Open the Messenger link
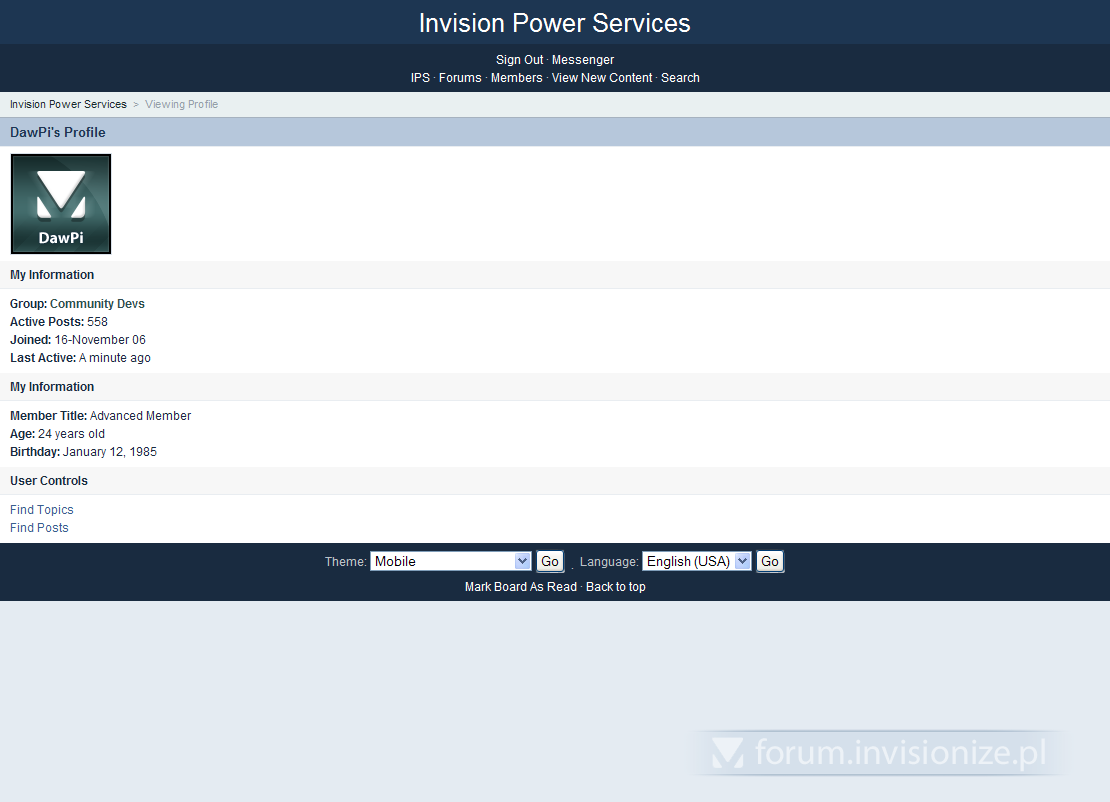 tap(583, 60)
